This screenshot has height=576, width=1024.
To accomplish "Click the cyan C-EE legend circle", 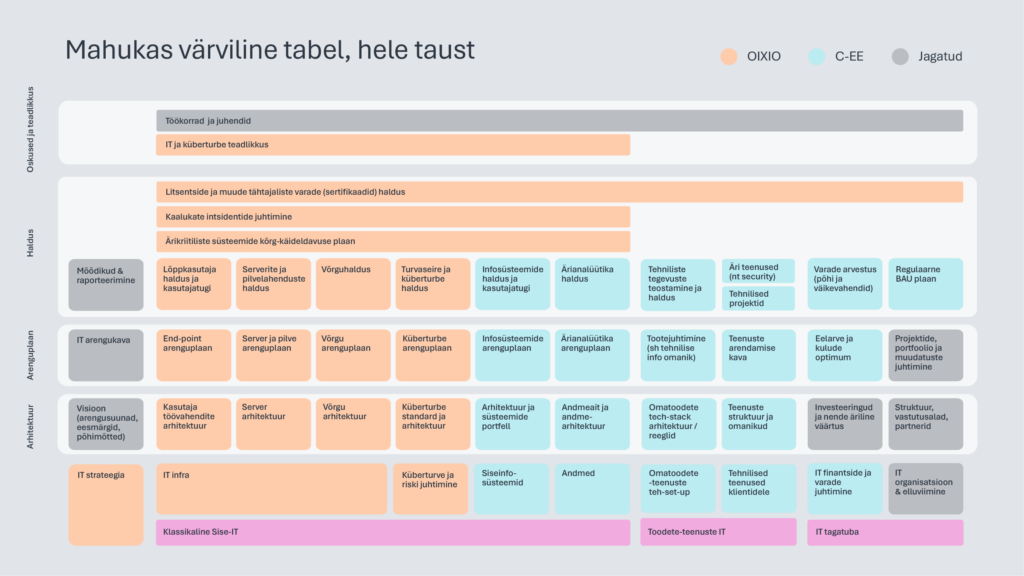I will 814,57.
